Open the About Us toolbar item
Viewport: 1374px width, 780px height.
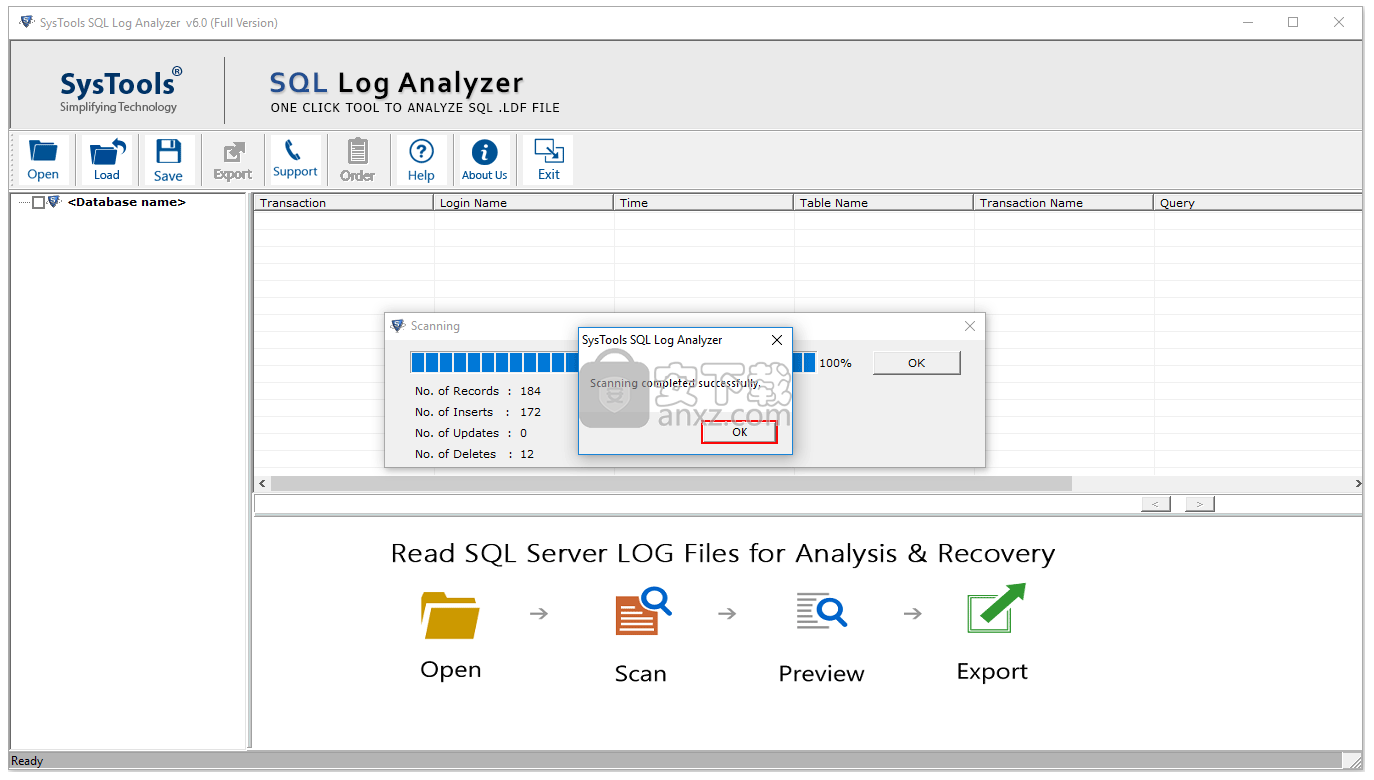[484, 160]
